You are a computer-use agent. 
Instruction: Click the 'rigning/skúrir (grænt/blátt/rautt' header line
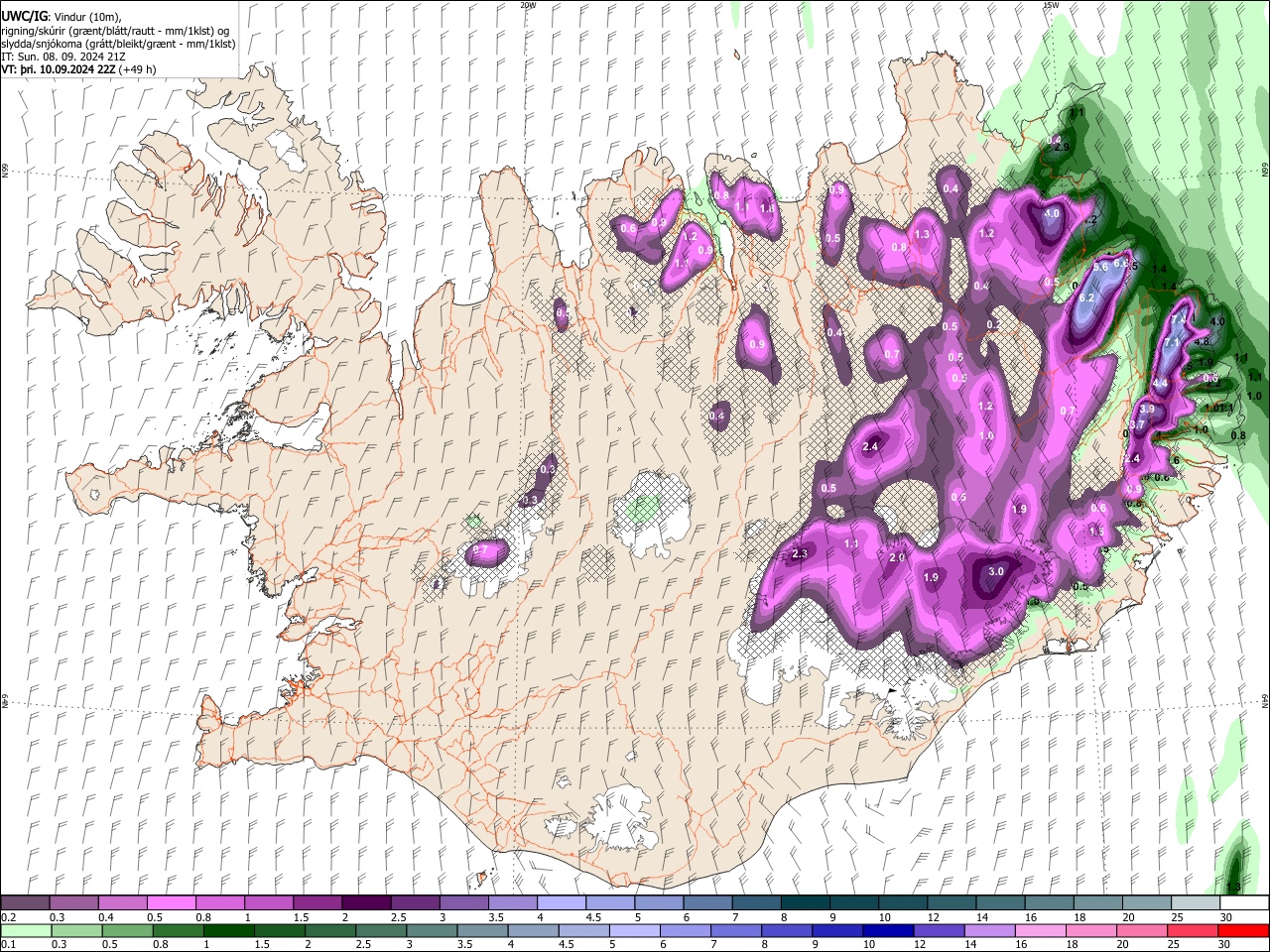point(116,30)
